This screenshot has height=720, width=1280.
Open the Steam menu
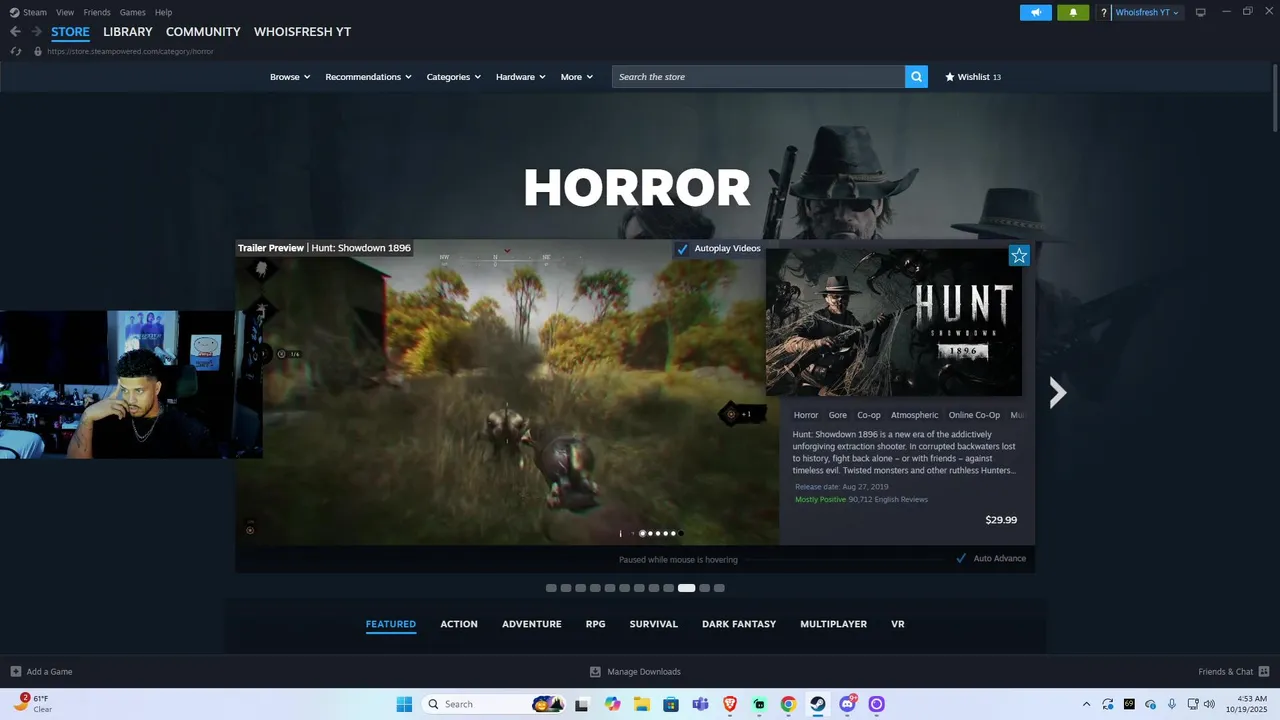coord(35,12)
